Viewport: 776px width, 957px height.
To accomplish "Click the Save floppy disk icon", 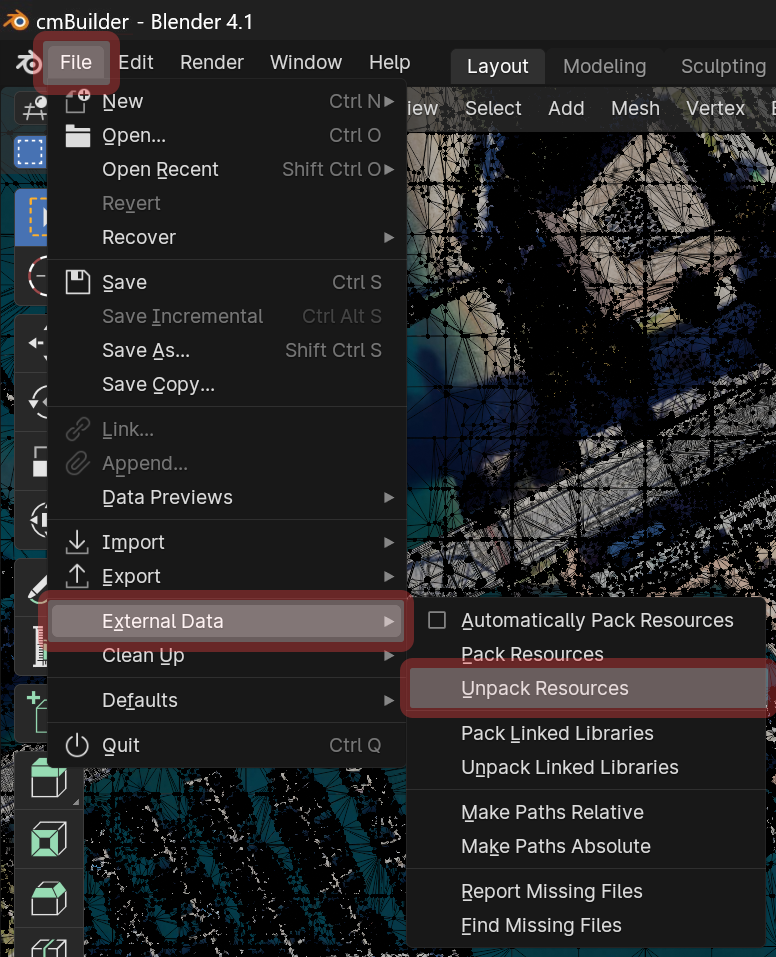I will 78,283.
